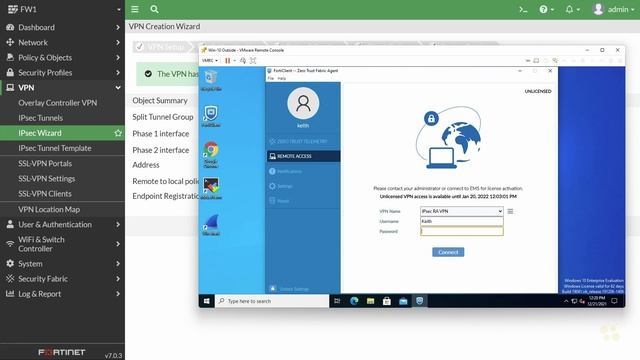Expand the Dashboard menu
The height and width of the screenshot is (360, 640).
[x=62, y=27]
